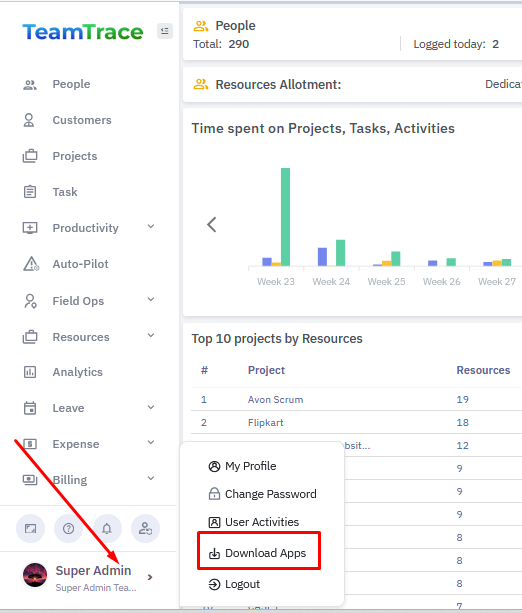Click the Super Admin avatar picture
The width and height of the screenshot is (522, 613).
35,575
